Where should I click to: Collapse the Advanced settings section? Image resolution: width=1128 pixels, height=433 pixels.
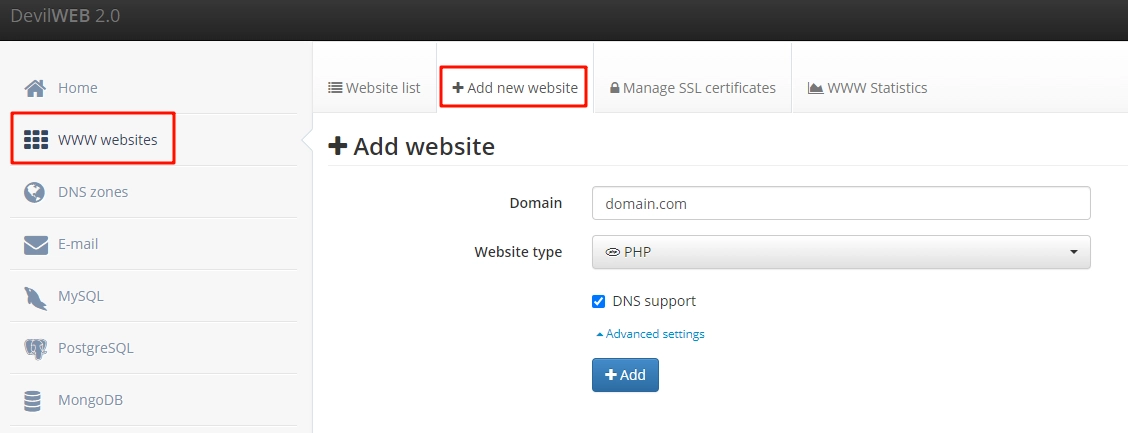650,334
